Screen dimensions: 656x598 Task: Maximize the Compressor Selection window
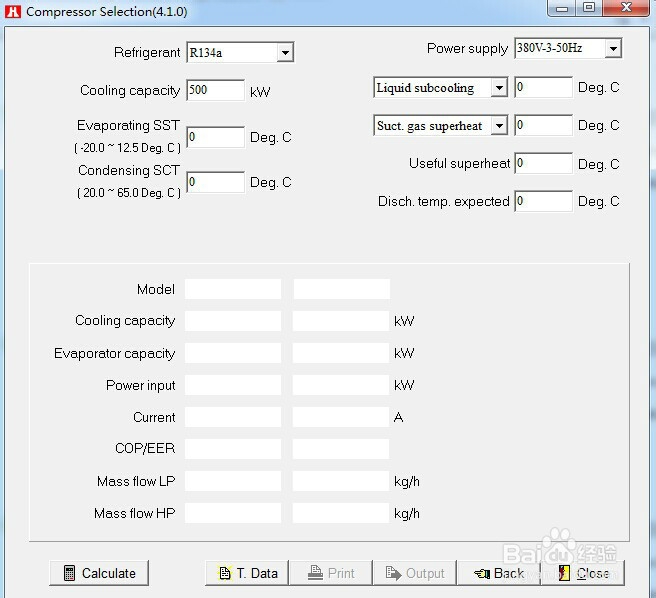click(x=589, y=8)
